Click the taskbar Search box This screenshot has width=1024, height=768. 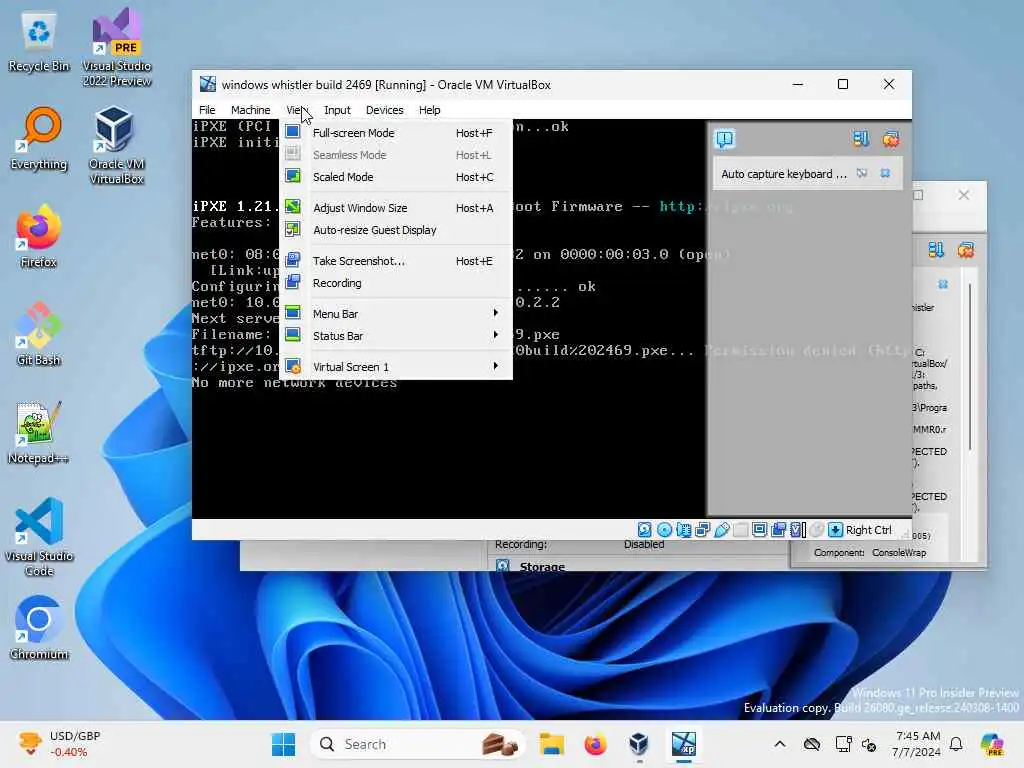pos(418,744)
